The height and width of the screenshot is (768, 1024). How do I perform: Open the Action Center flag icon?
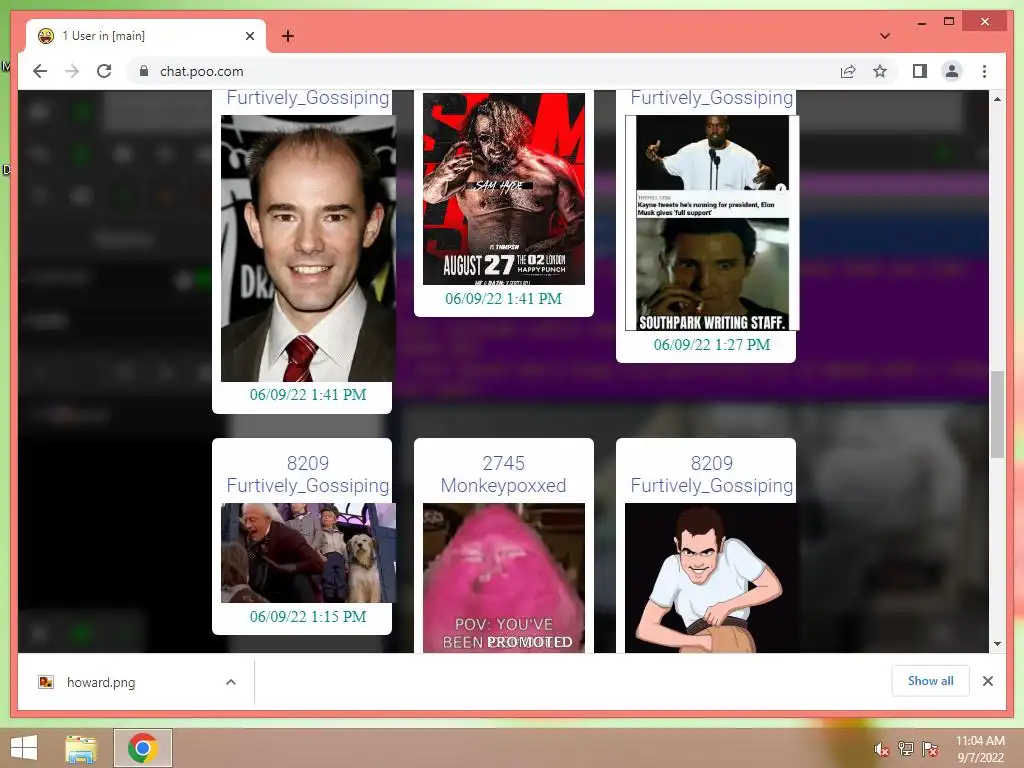930,749
